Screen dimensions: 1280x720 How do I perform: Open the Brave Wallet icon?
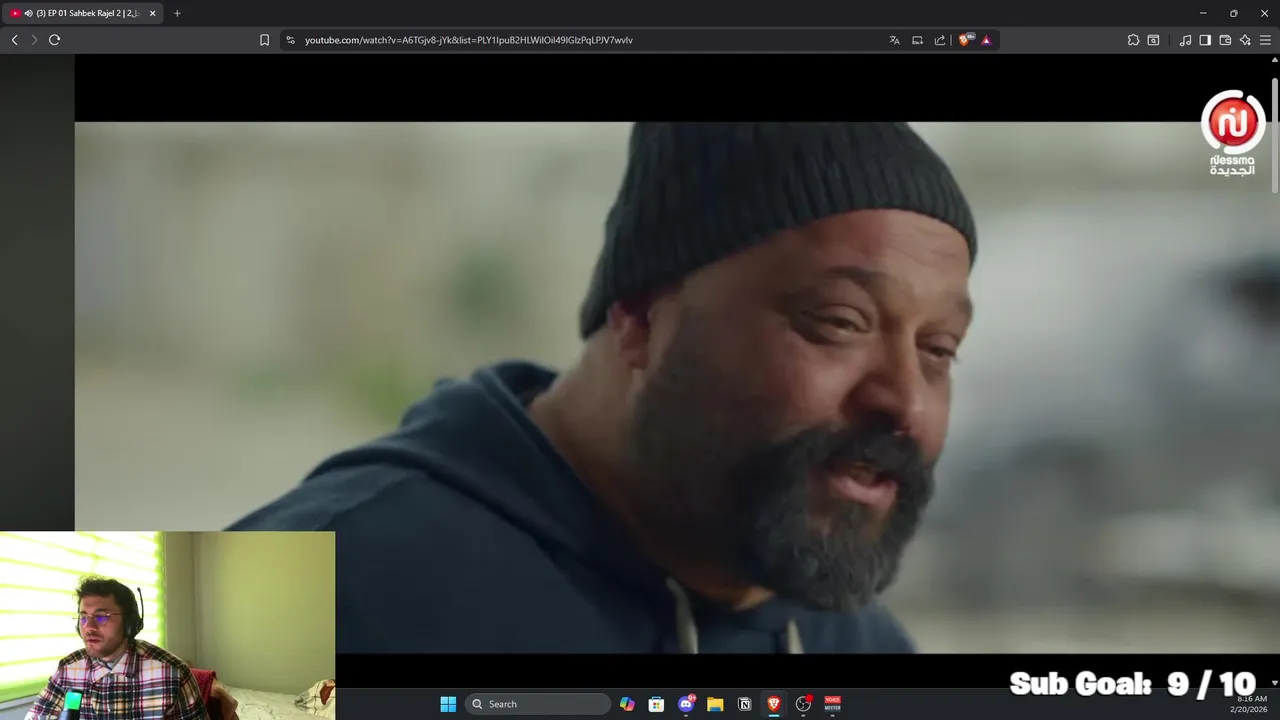tap(1225, 40)
